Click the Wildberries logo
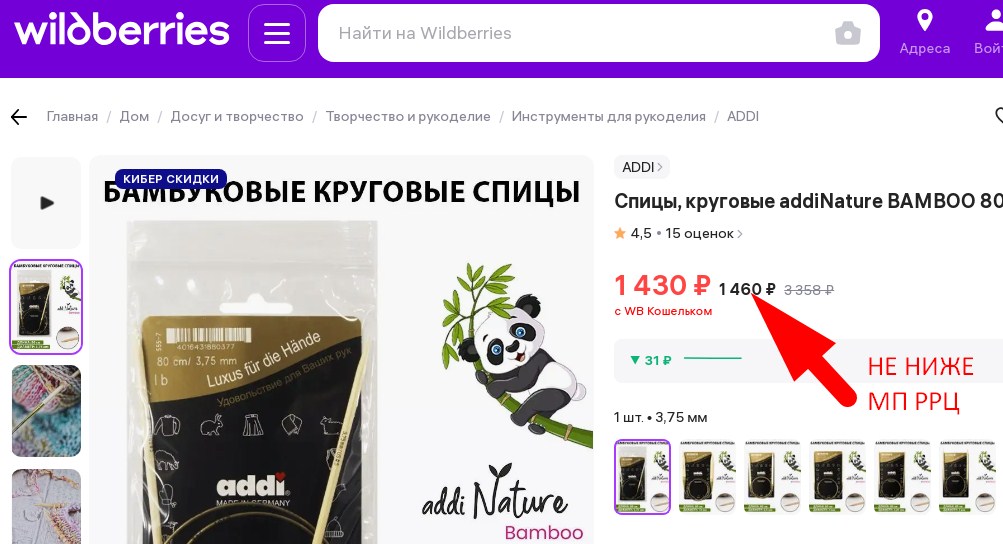1003x544 pixels. coord(122,30)
